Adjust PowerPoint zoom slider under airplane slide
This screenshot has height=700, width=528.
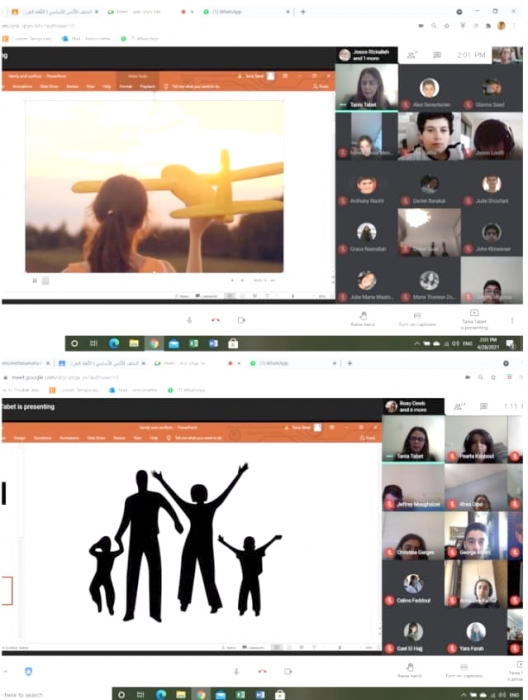point(293,296)
